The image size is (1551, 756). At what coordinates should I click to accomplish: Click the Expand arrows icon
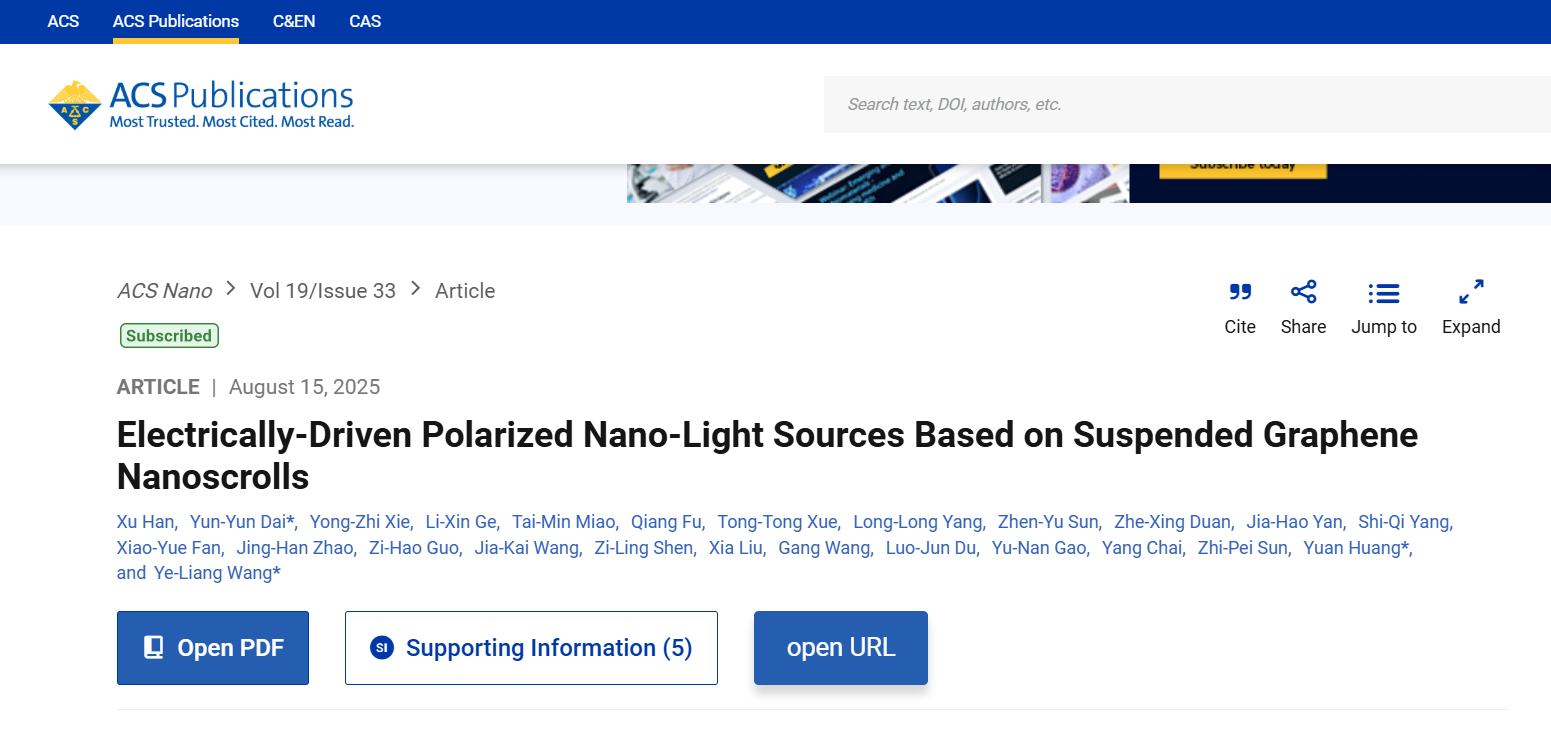coord(1471,292)
